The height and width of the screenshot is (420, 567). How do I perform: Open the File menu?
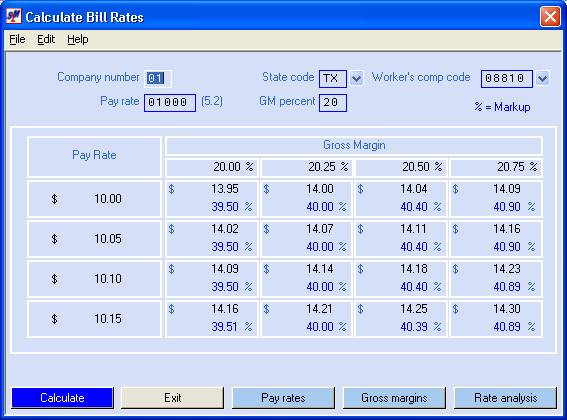(17, 39)
